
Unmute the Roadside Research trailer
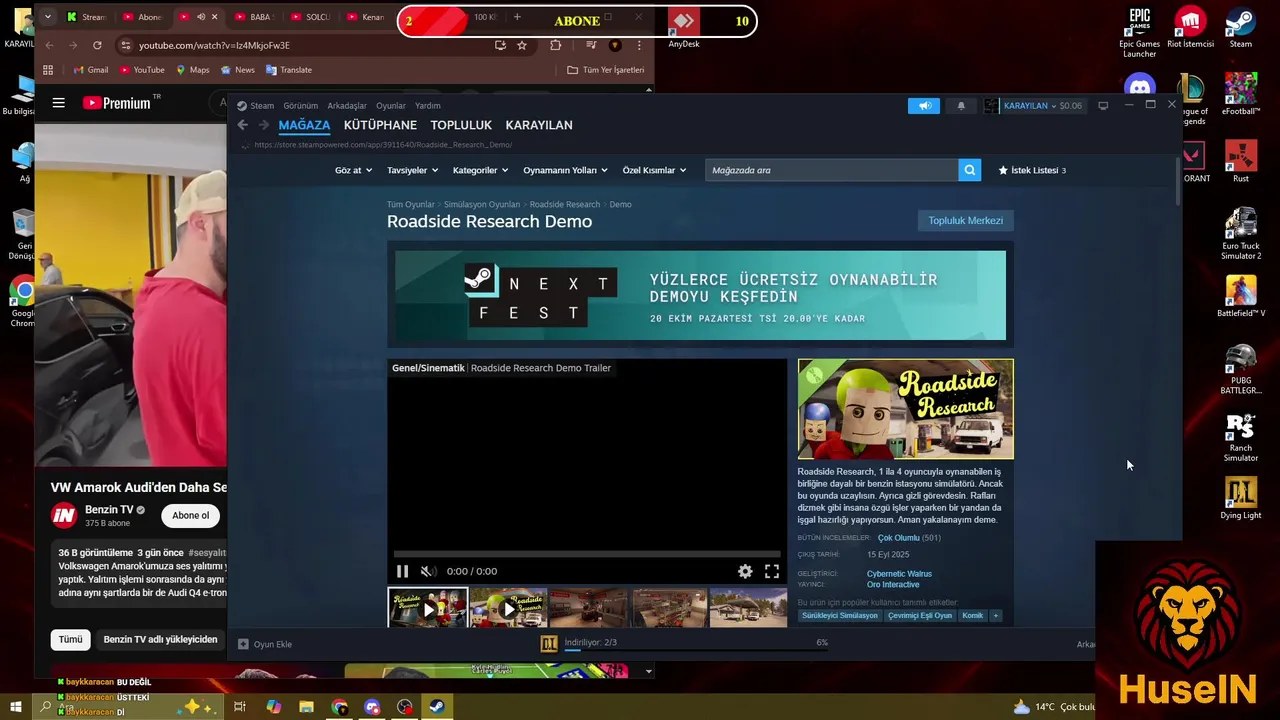[x=428, y=571]
